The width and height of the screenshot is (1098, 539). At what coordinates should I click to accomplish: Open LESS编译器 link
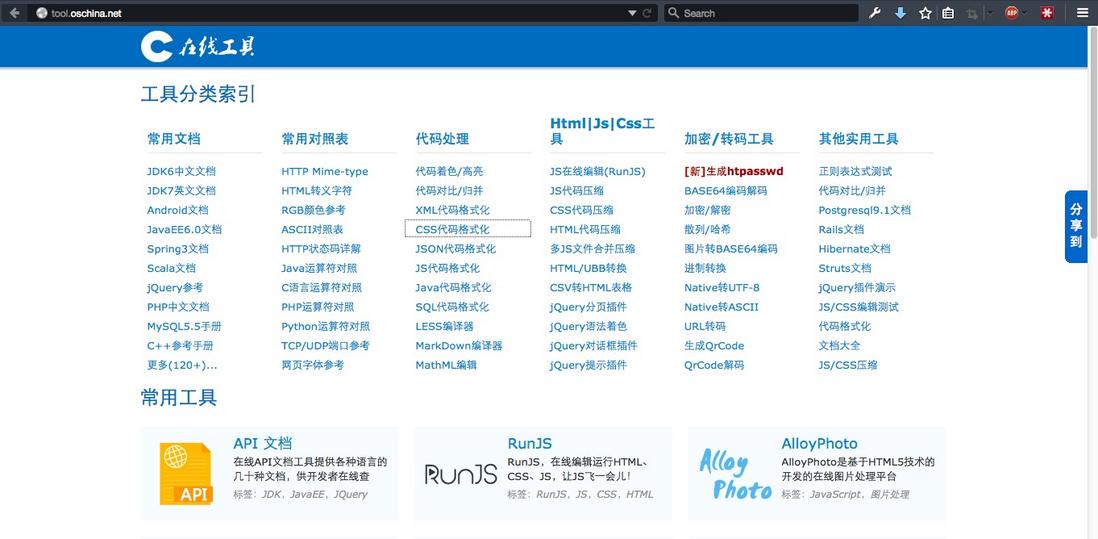click(445, 326)
